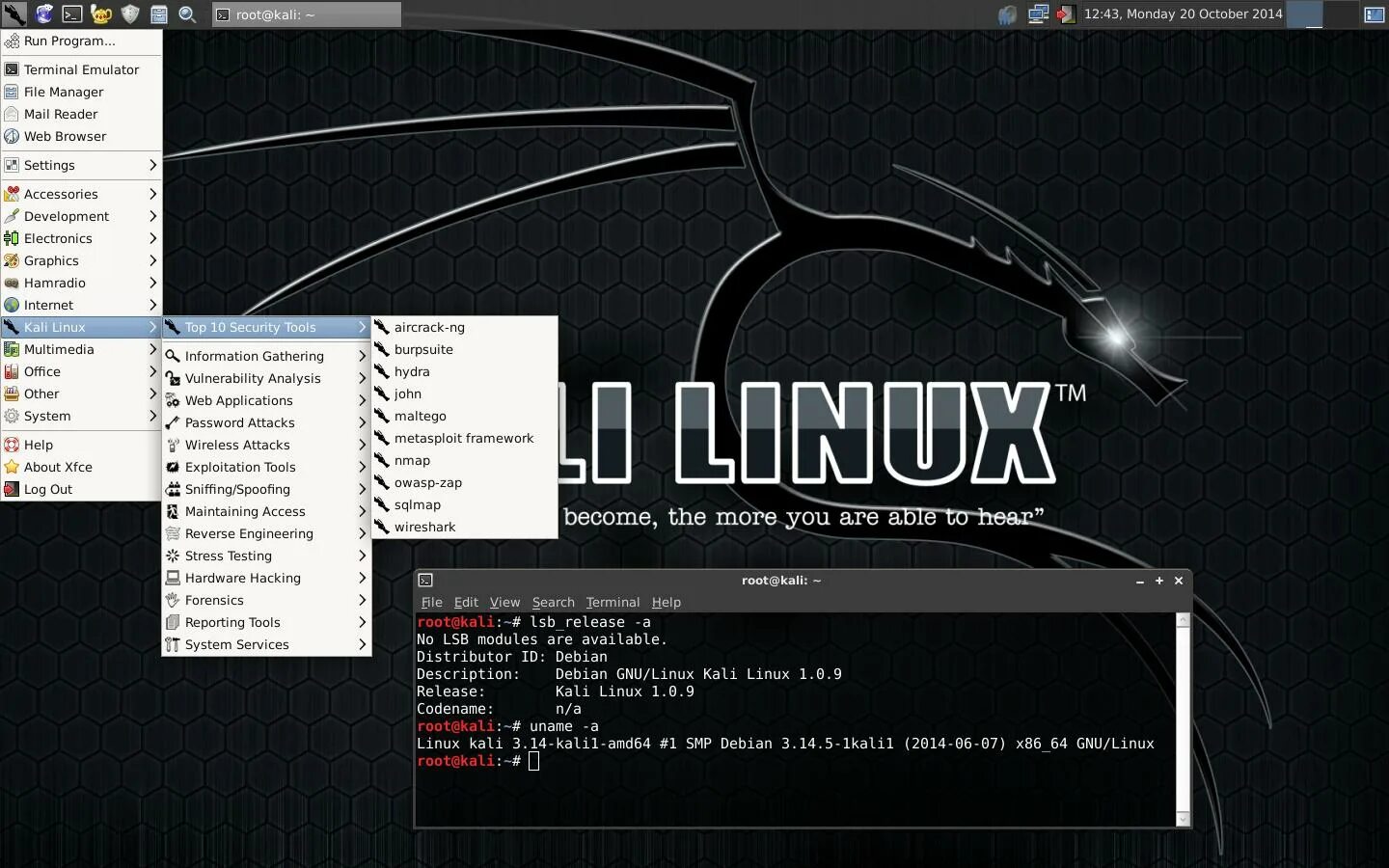1389x868 pixels.
Task: Launch aircrack-ng from Top 10 tools
Action: [x=464, y=327]
